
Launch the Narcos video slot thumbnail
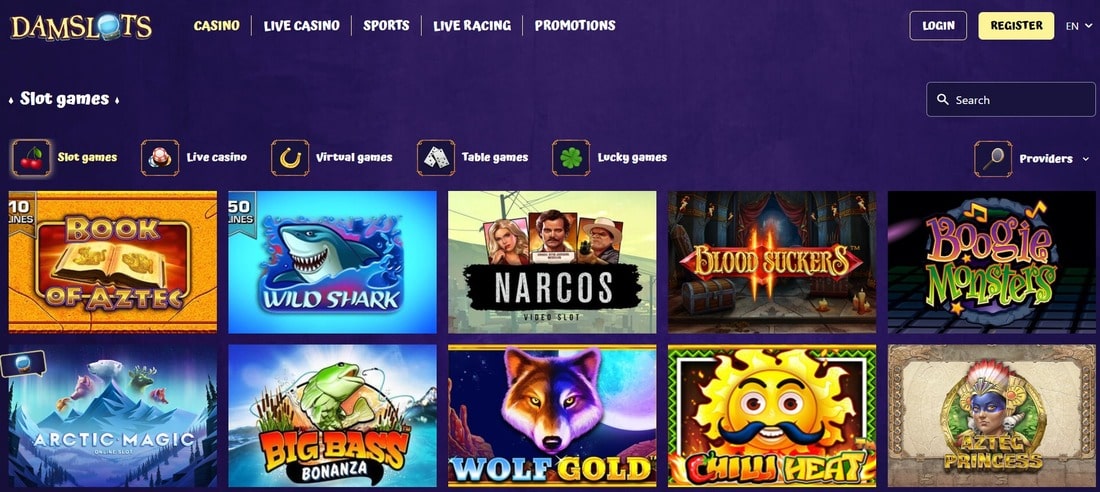(x=552, y=262)
